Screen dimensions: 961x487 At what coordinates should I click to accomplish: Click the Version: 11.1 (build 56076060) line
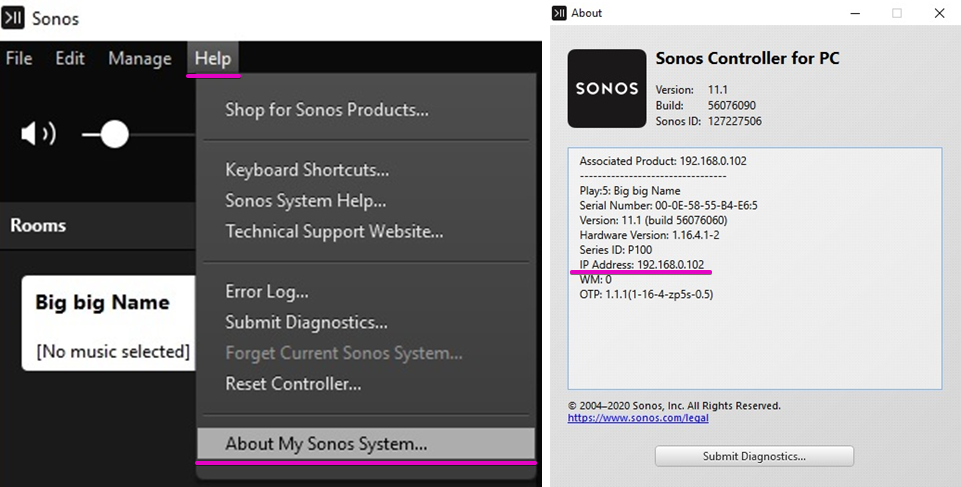[x=653, y=221]
